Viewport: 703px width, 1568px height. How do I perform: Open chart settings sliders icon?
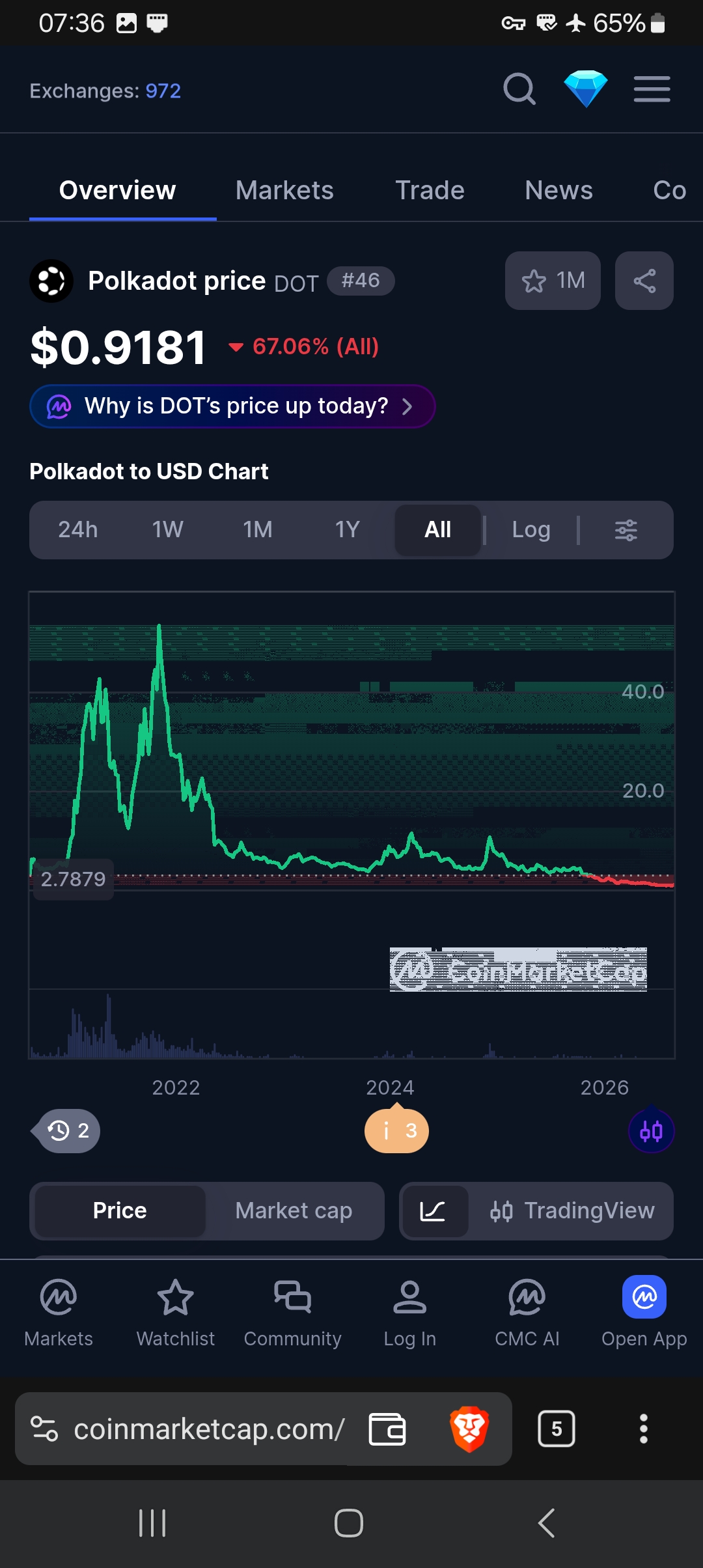(626, 530)
